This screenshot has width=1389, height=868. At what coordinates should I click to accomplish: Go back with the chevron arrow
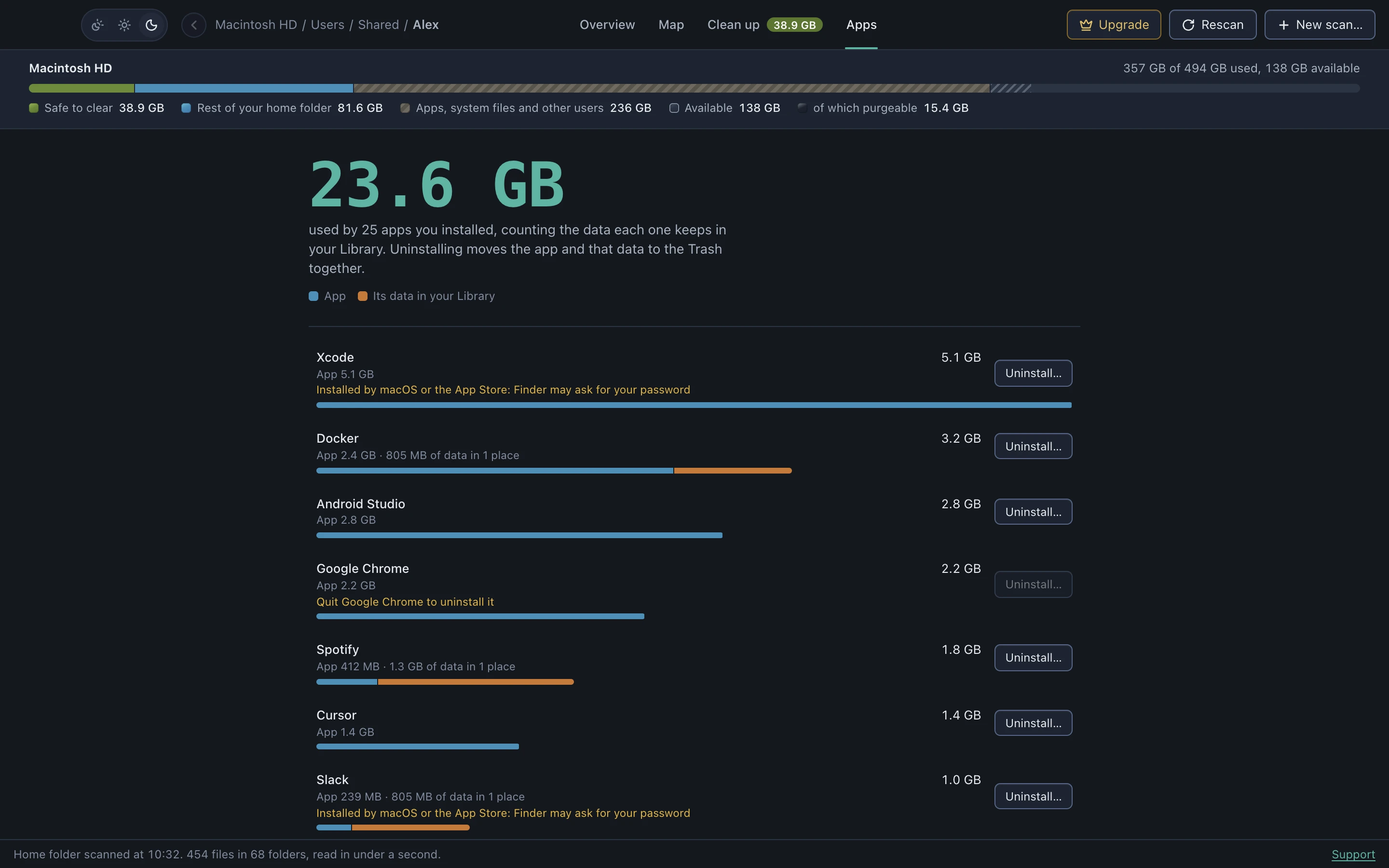(x=194, y=25)
